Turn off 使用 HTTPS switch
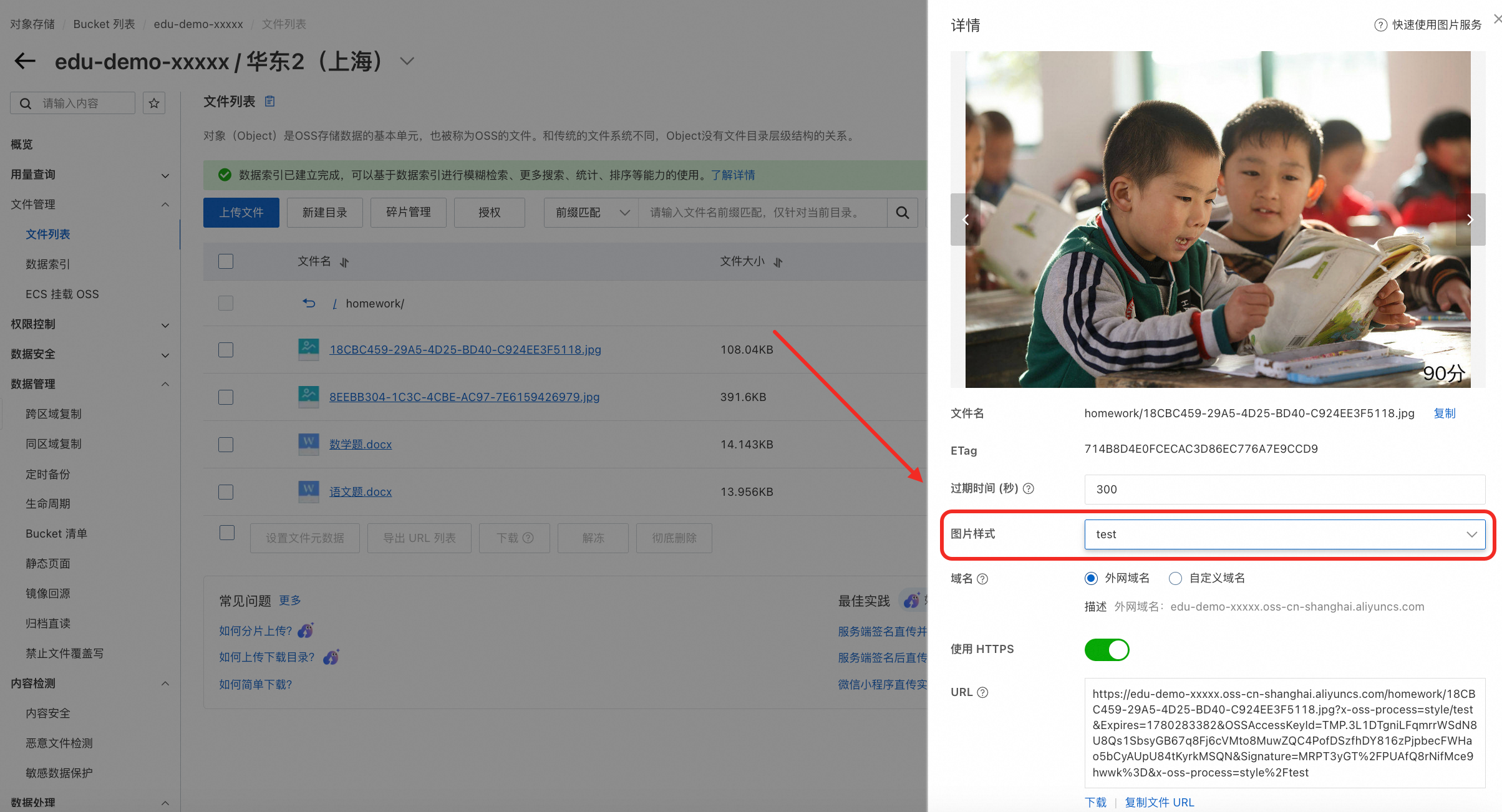Image resolution: width=1502 pixels, height=812 pixels. coord(1107,650)
